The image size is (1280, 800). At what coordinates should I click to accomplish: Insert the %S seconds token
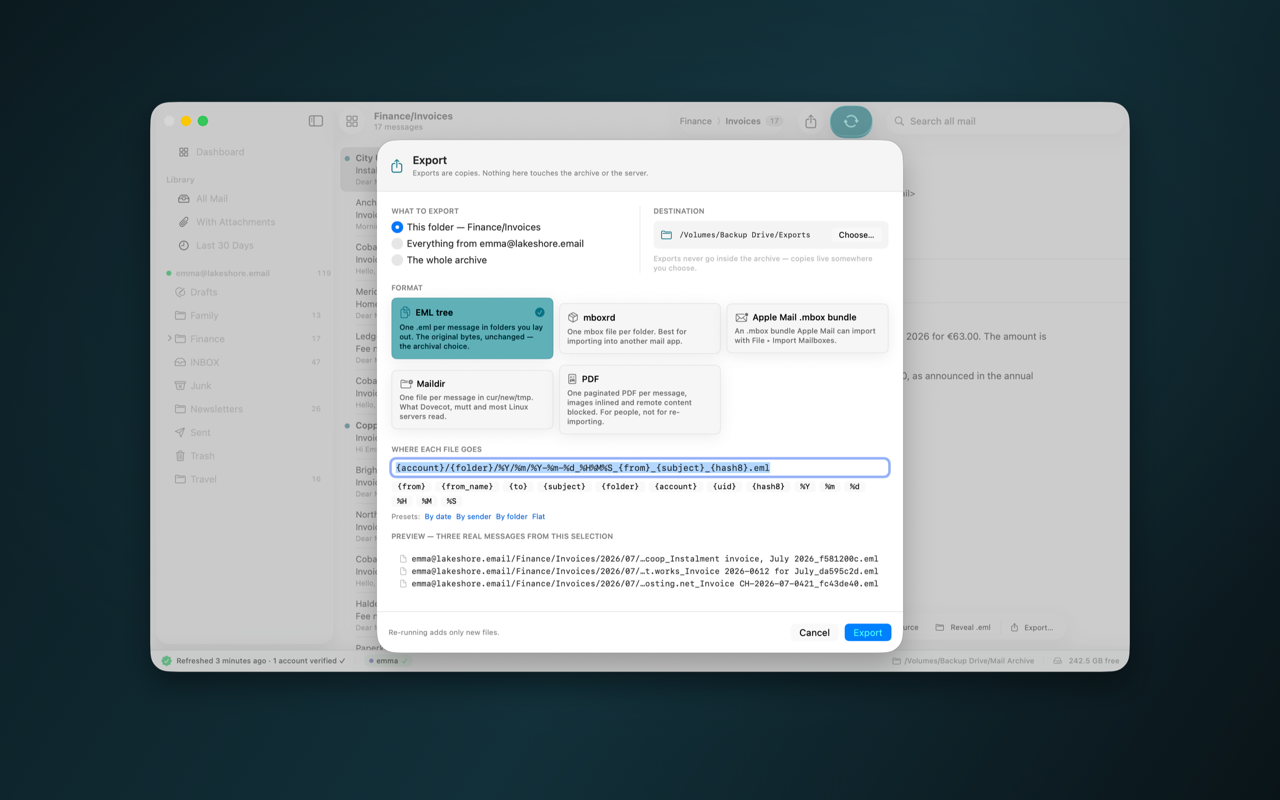[451, 501]
